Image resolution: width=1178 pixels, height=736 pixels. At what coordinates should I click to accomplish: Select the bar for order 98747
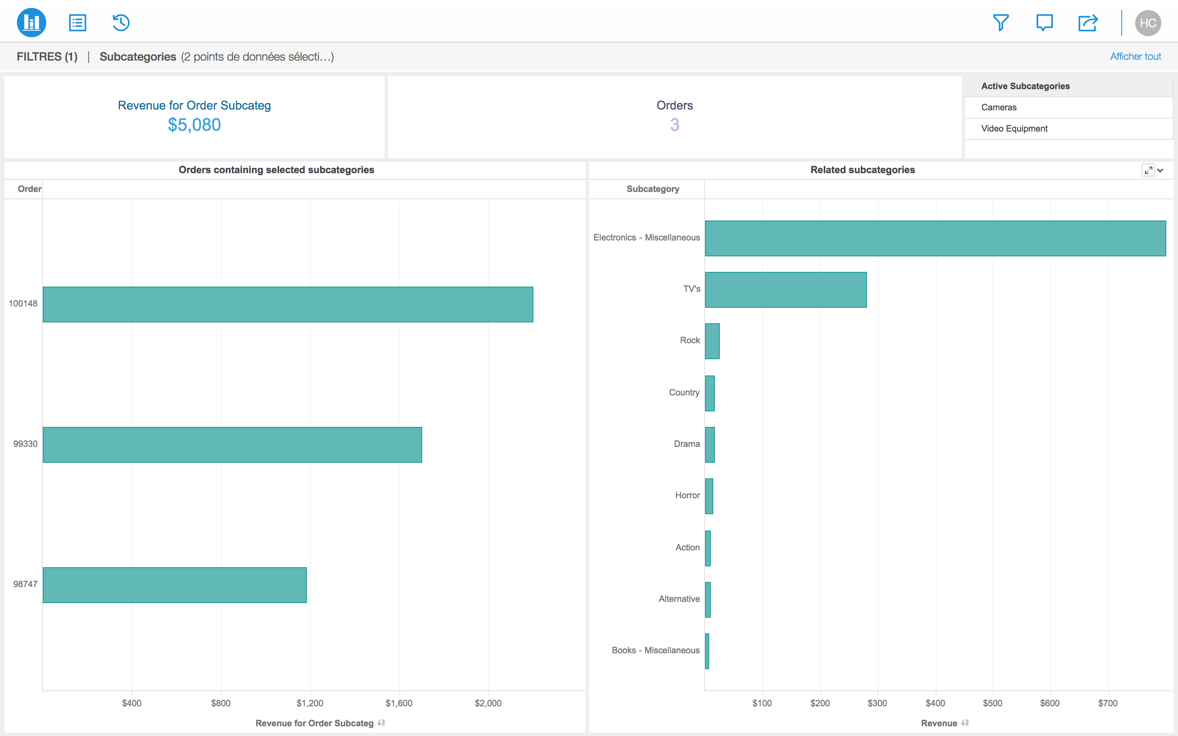pos(174,585)
